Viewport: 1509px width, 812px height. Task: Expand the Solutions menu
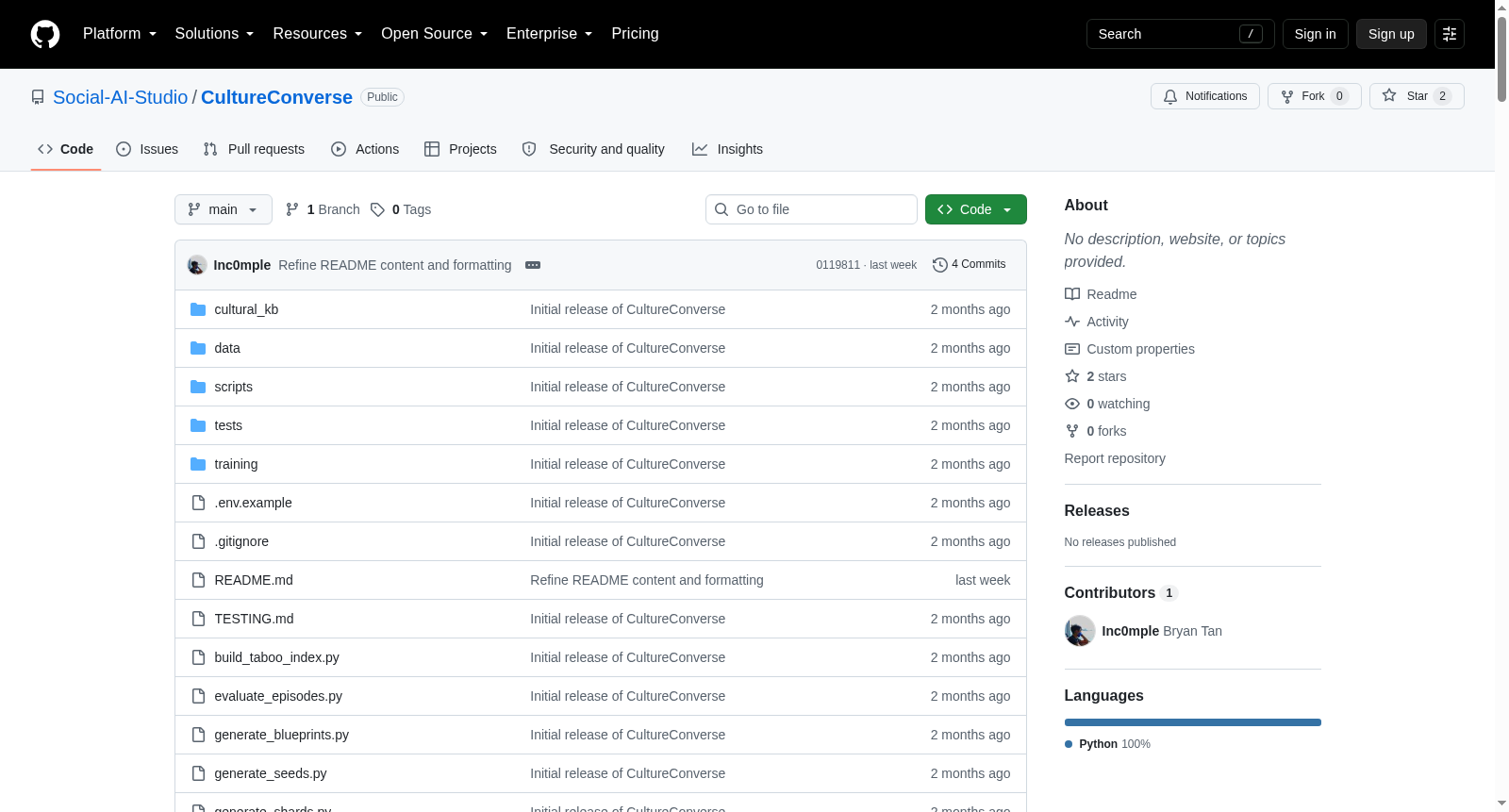(214, 34)
